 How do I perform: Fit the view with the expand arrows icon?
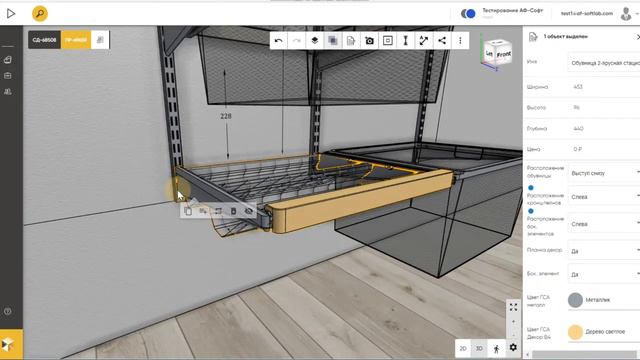[513, 307]
